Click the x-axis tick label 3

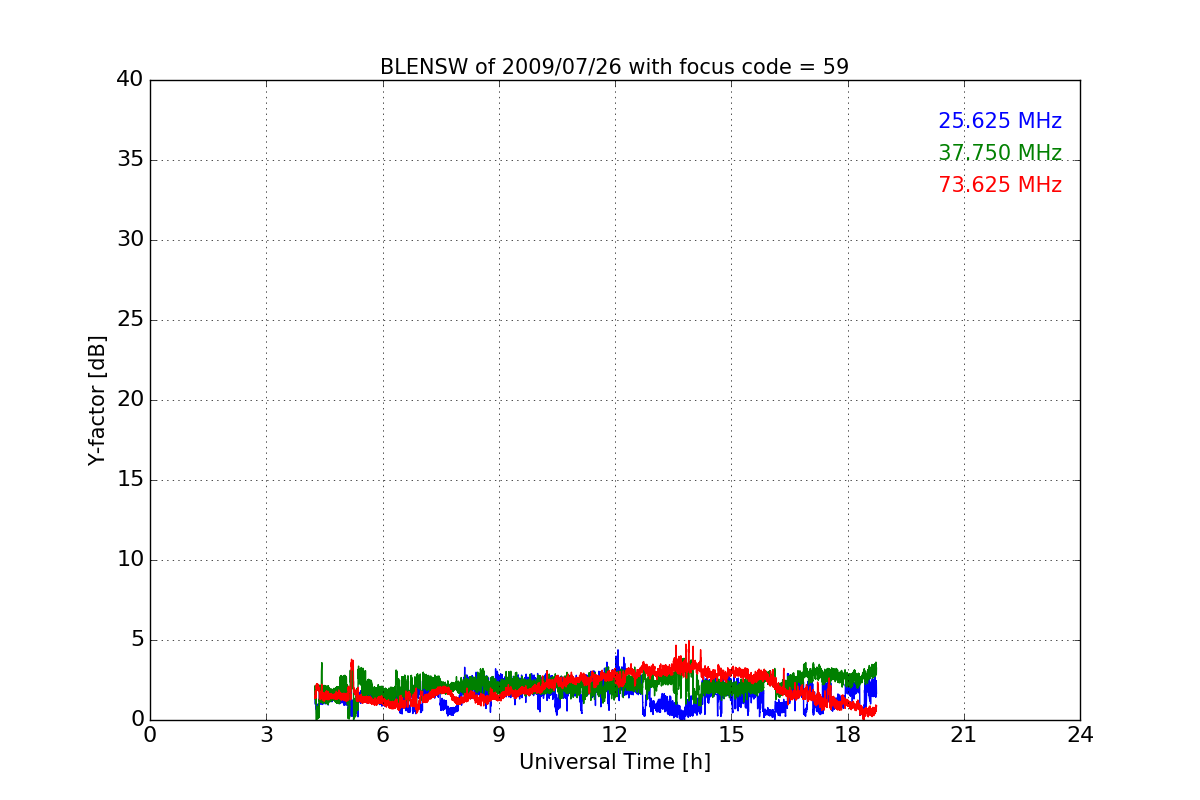pos(266,735)
